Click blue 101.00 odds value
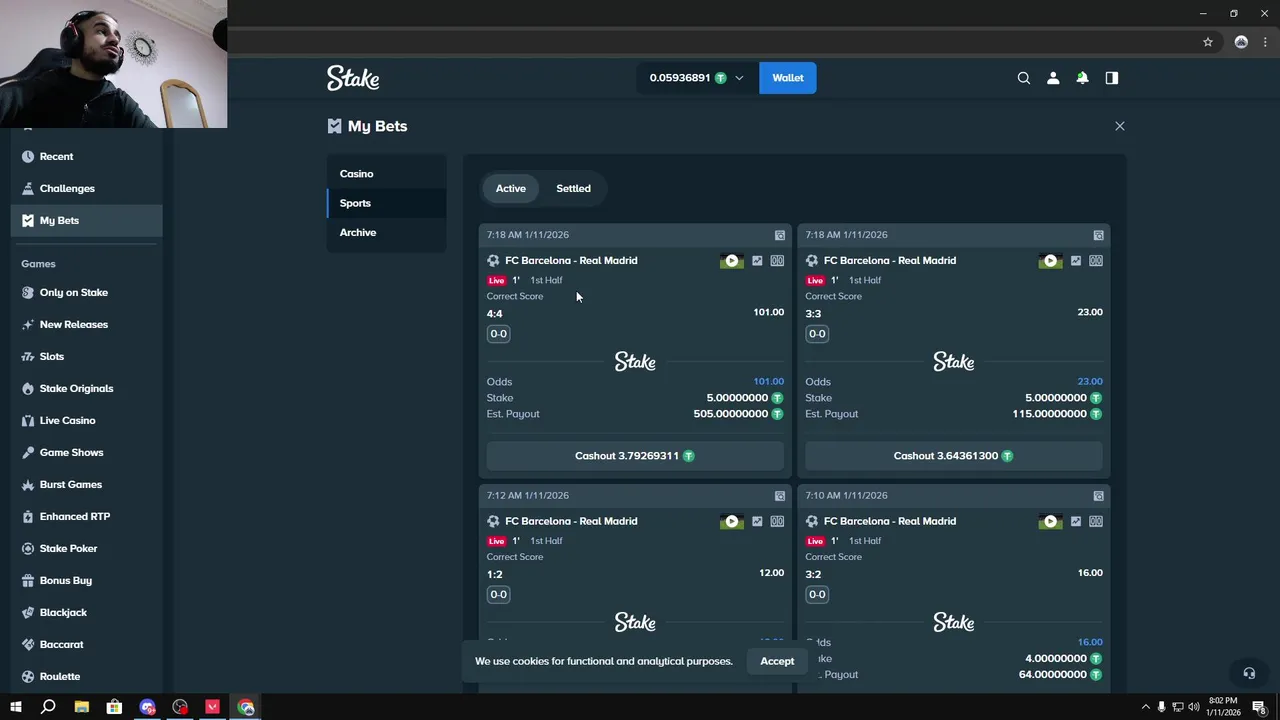 coord(768,382)
